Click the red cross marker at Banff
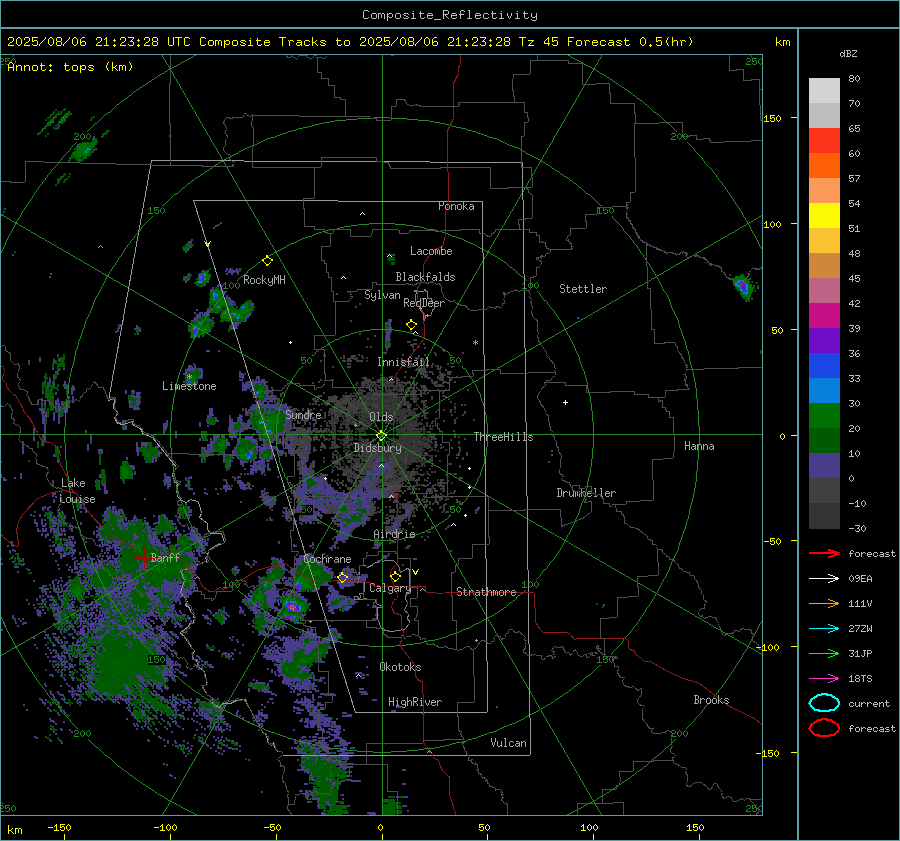This screenshot has width=900, height=841. tap(143, 557)
